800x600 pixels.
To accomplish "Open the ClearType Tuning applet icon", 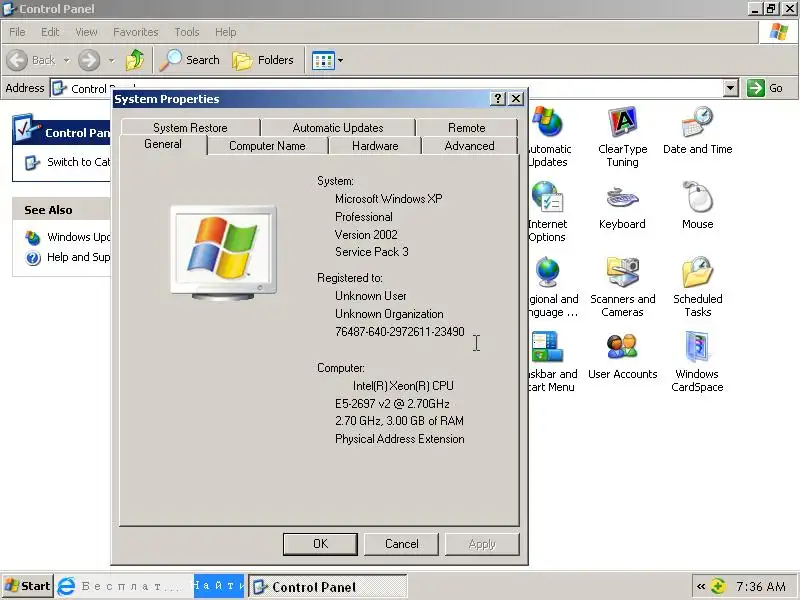I will 622,122.
